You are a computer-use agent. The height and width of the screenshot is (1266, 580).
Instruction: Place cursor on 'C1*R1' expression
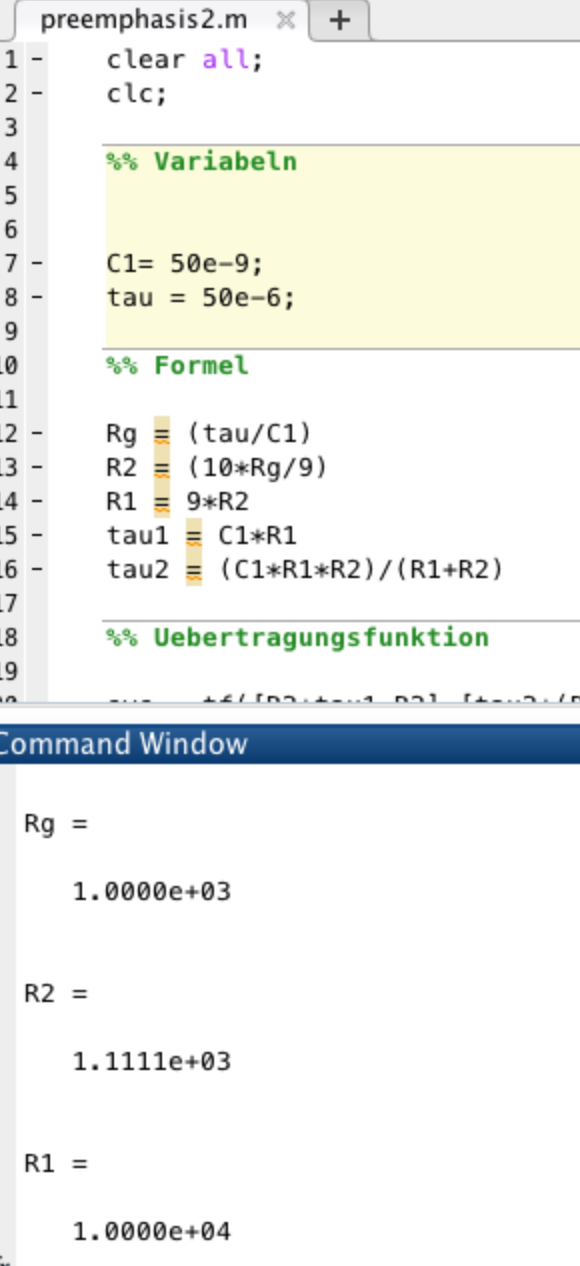coord(257,536)
